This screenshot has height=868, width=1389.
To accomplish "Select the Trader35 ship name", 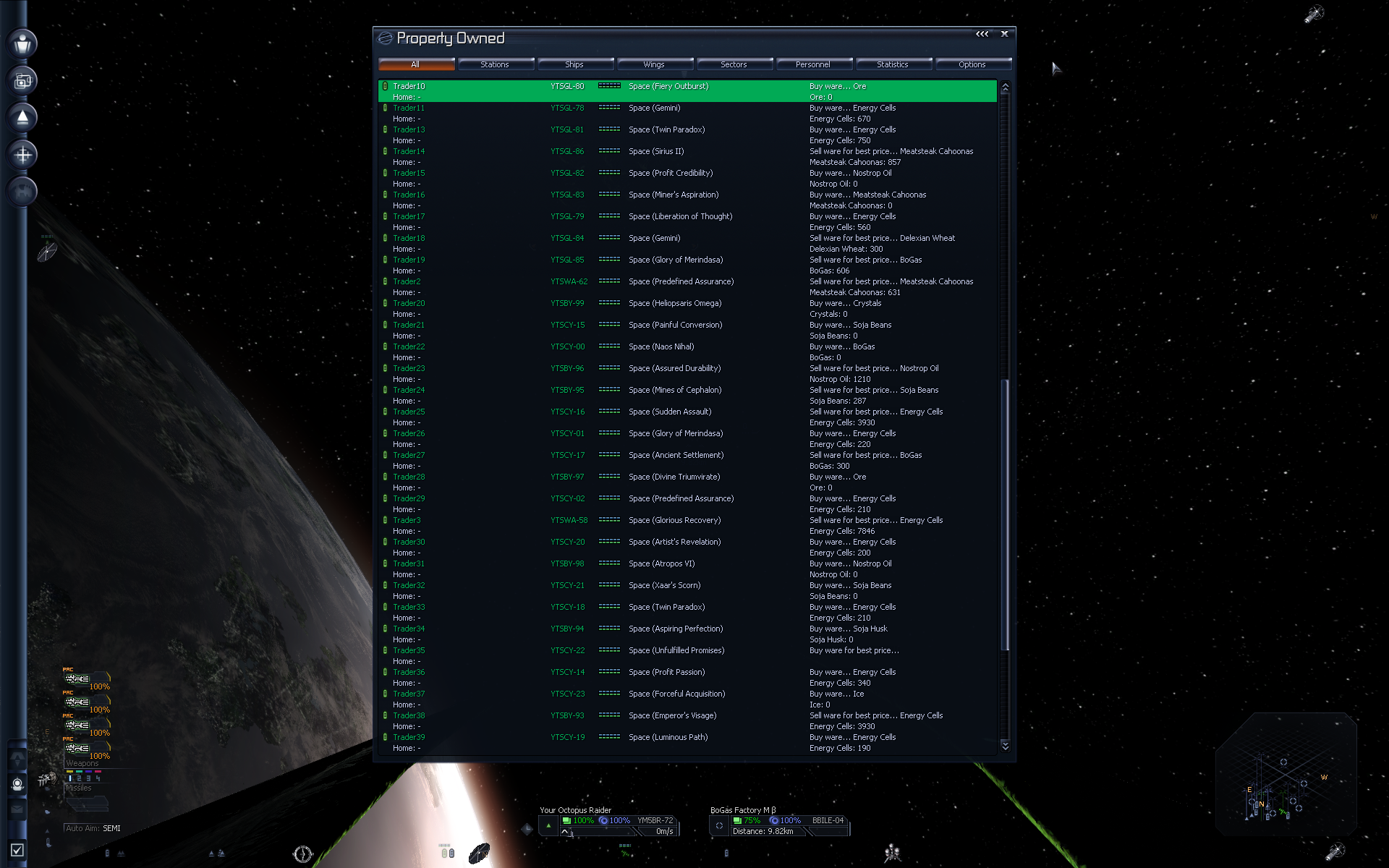I will click(409, 650).
